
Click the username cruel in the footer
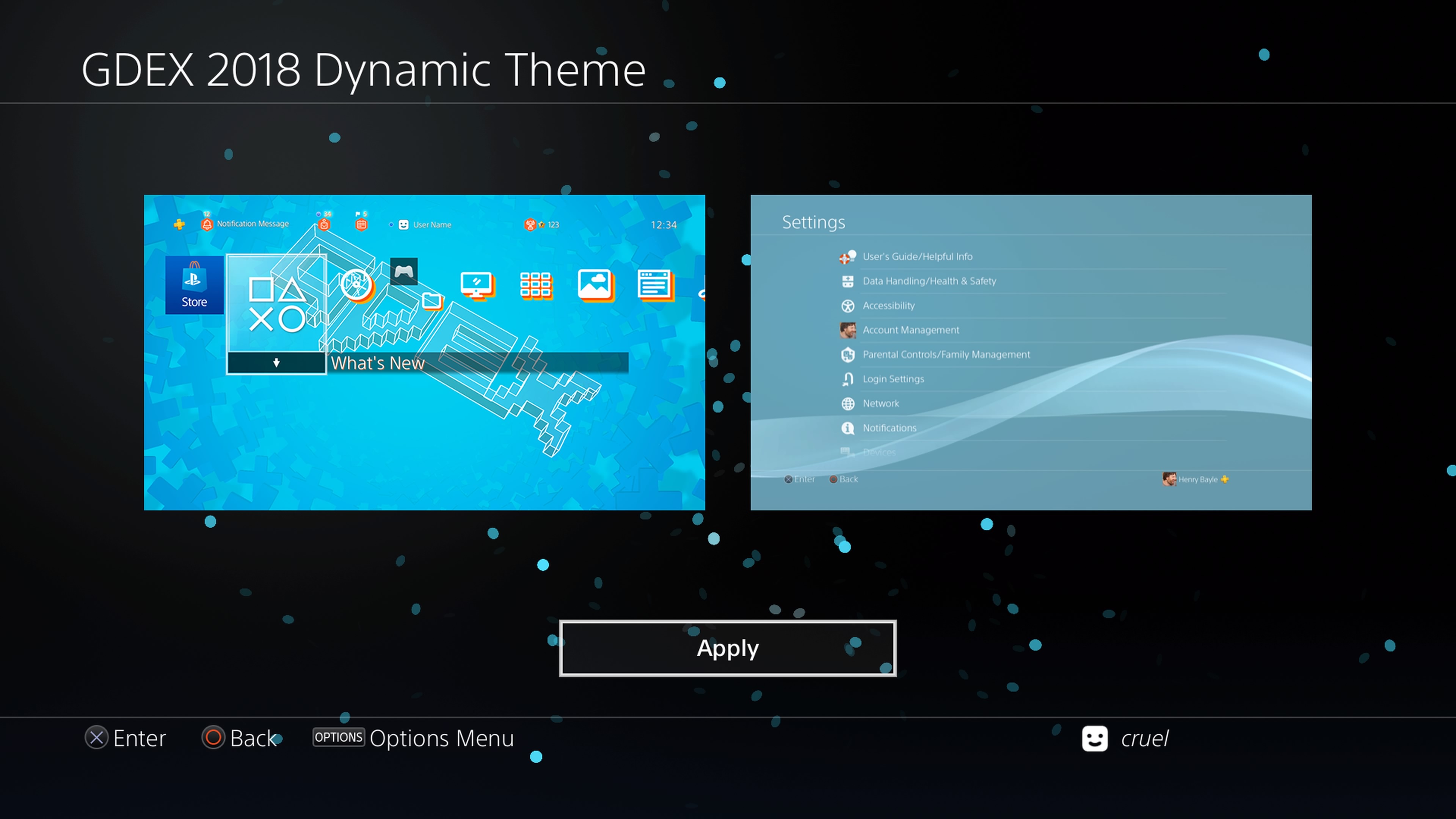point(1145,738)
